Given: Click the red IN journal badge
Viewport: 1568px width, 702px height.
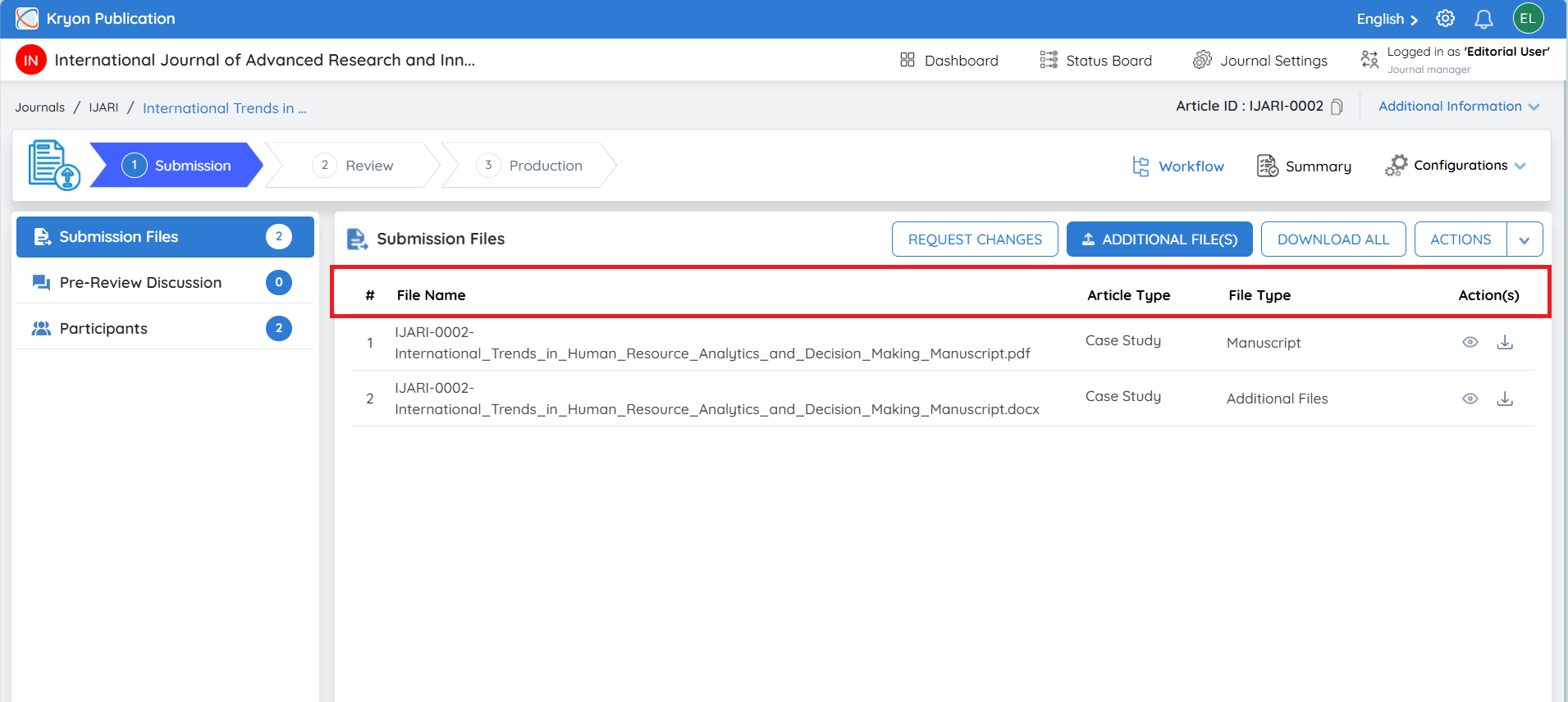Looking at the screenshot, I should tap(31, 60).
